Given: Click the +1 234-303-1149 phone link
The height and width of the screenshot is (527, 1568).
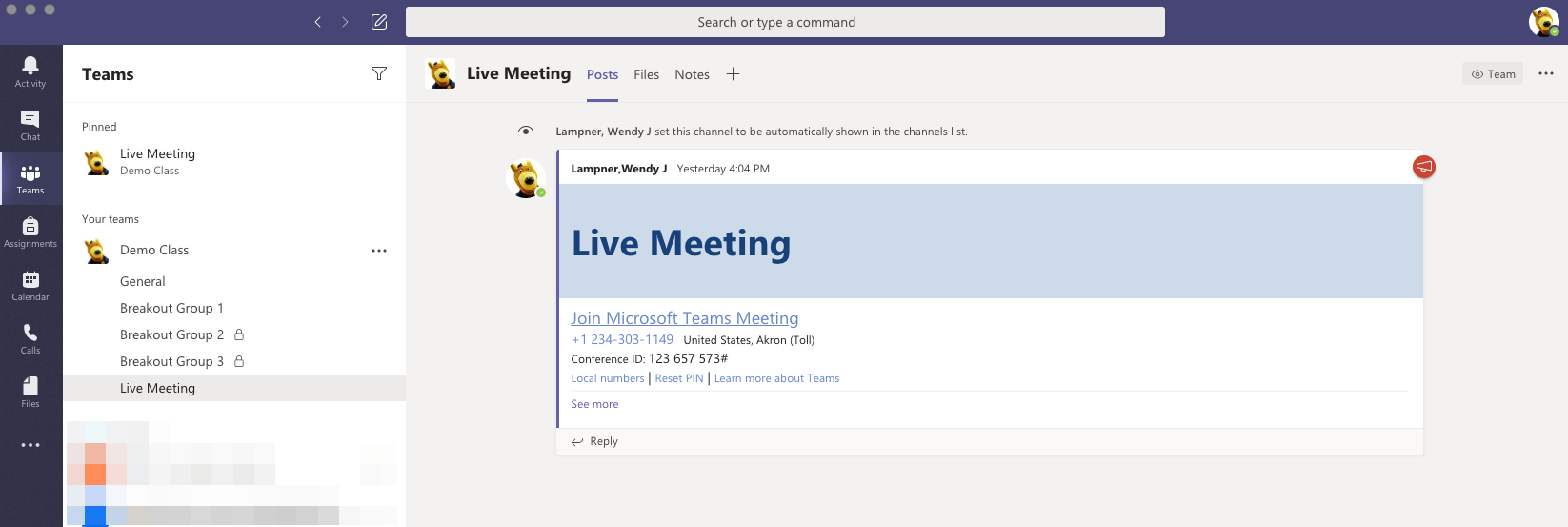Looking at the screenshot, I should [622, 339].
